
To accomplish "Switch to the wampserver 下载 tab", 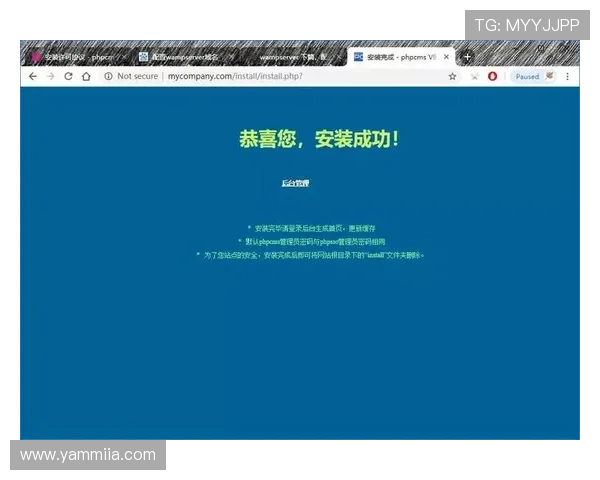I will 288,58.
